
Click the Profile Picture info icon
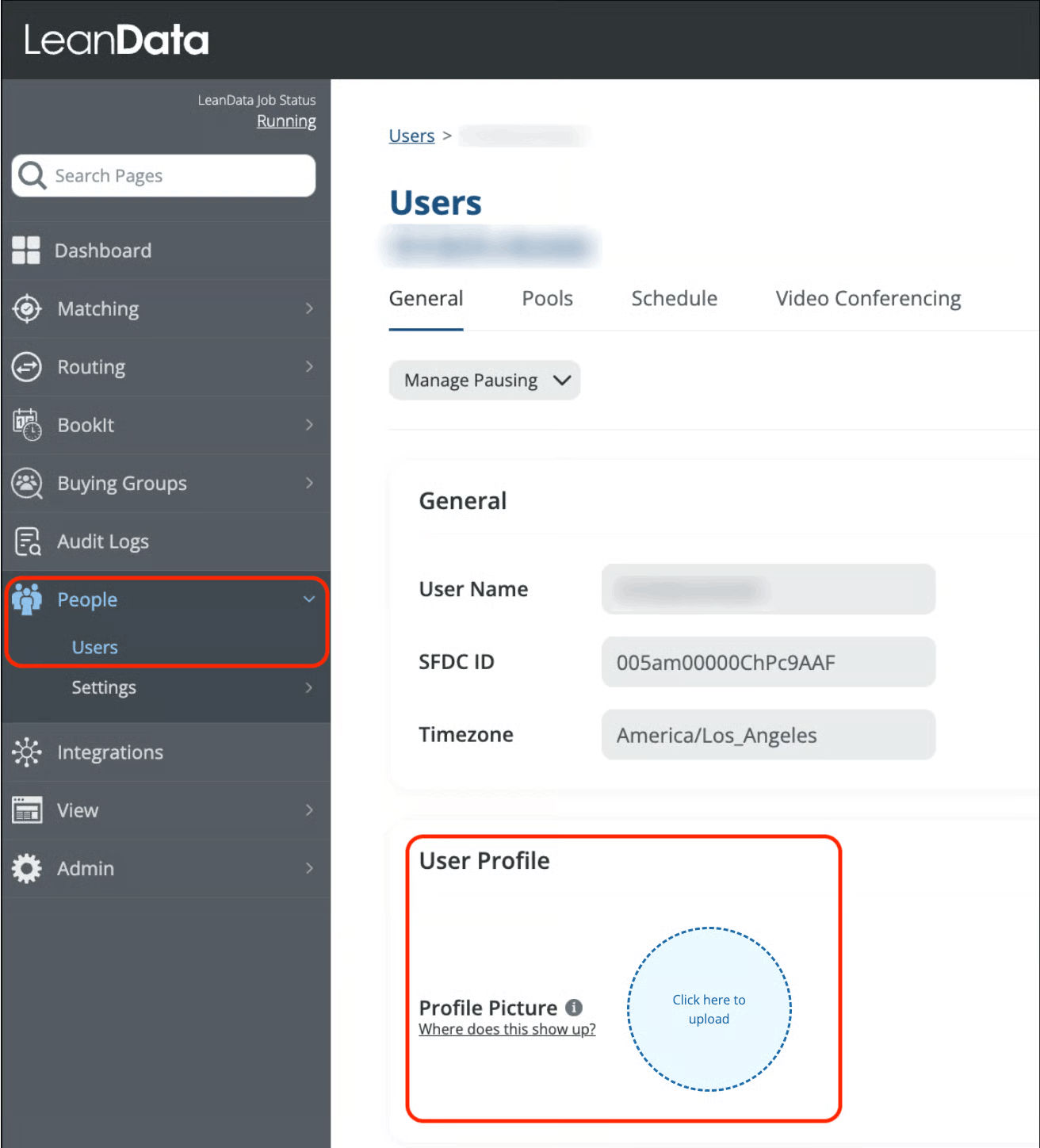574,1007
